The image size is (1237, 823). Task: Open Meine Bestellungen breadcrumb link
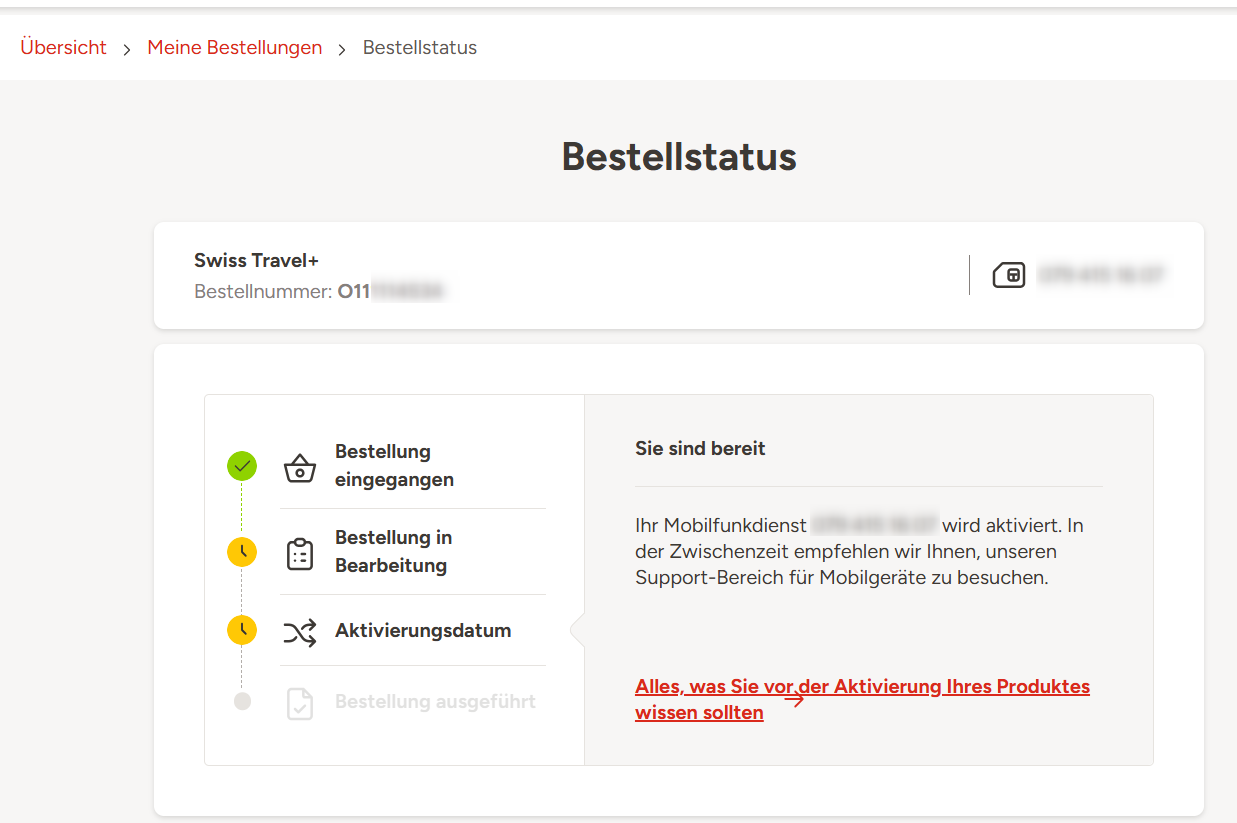pyautogui.click(x=235, y=48)
